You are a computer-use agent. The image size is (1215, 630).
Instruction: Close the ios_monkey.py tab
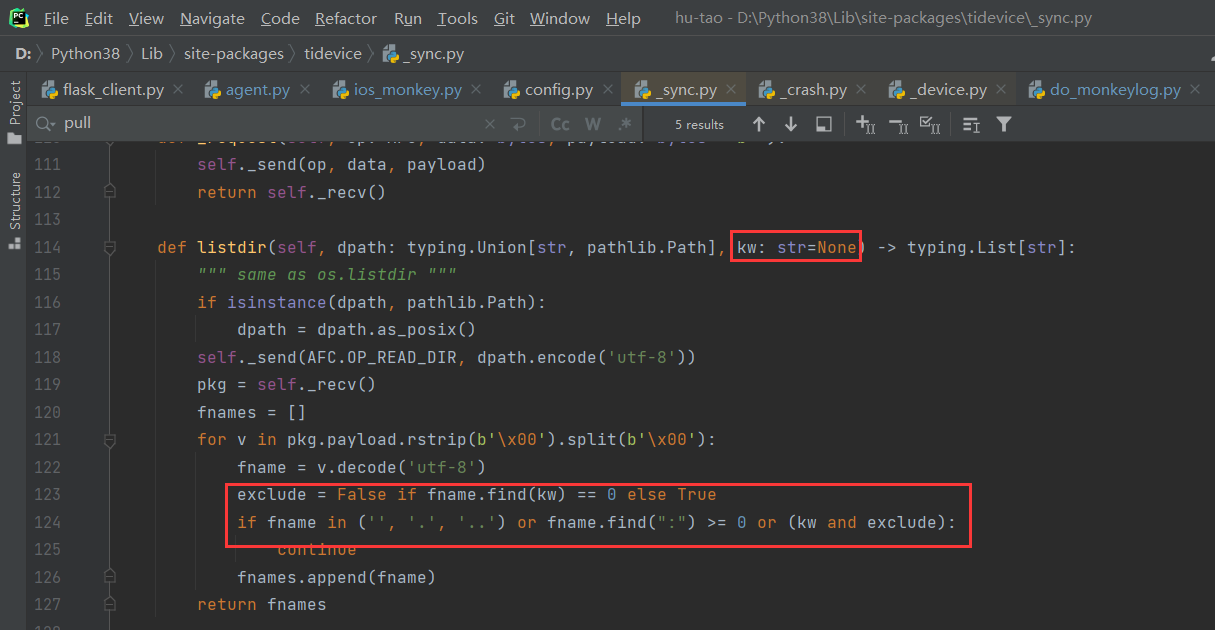point(477,90)
